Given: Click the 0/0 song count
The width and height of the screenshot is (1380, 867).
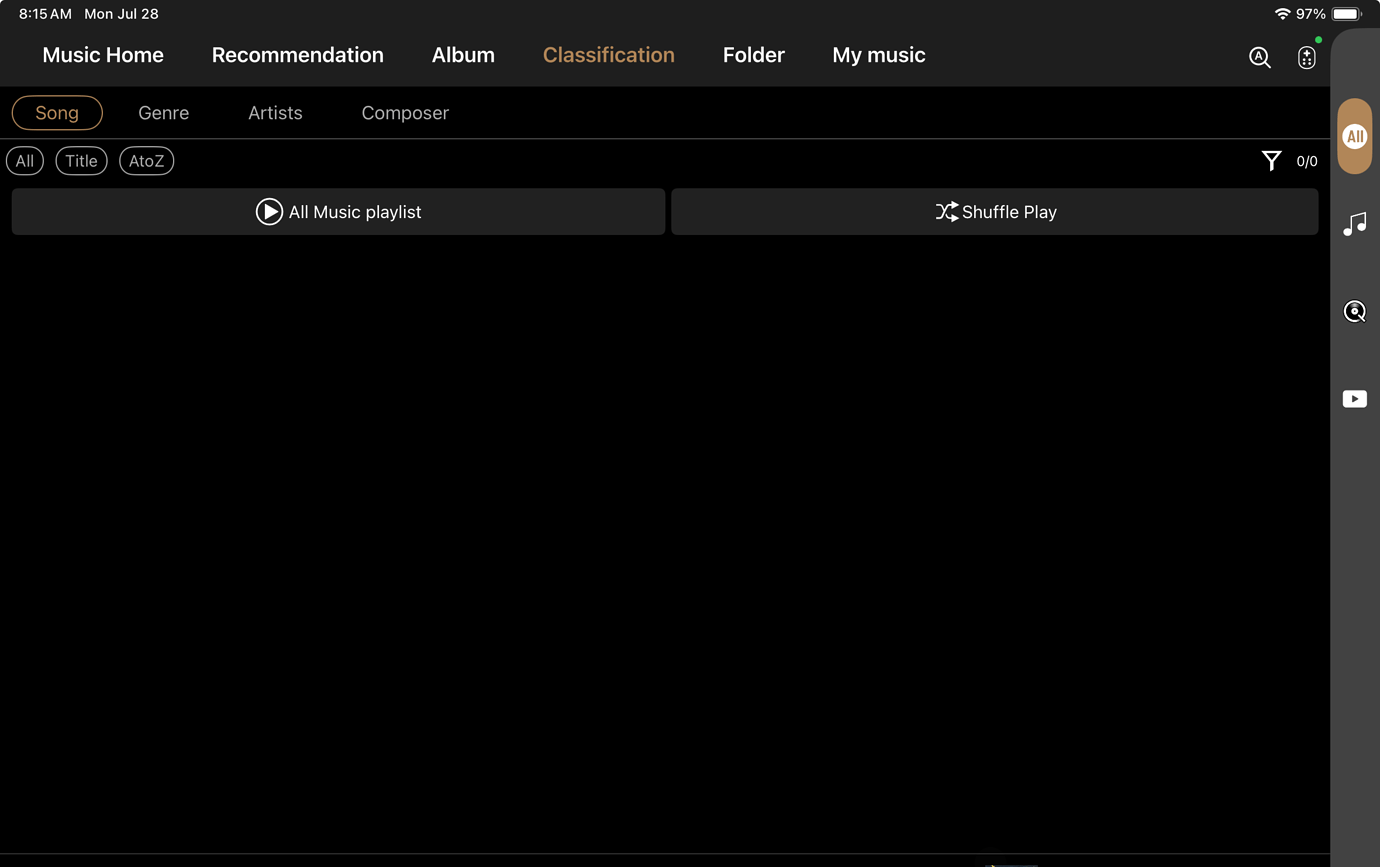Looking at the screenshot, I should (x=1307, y=161).
